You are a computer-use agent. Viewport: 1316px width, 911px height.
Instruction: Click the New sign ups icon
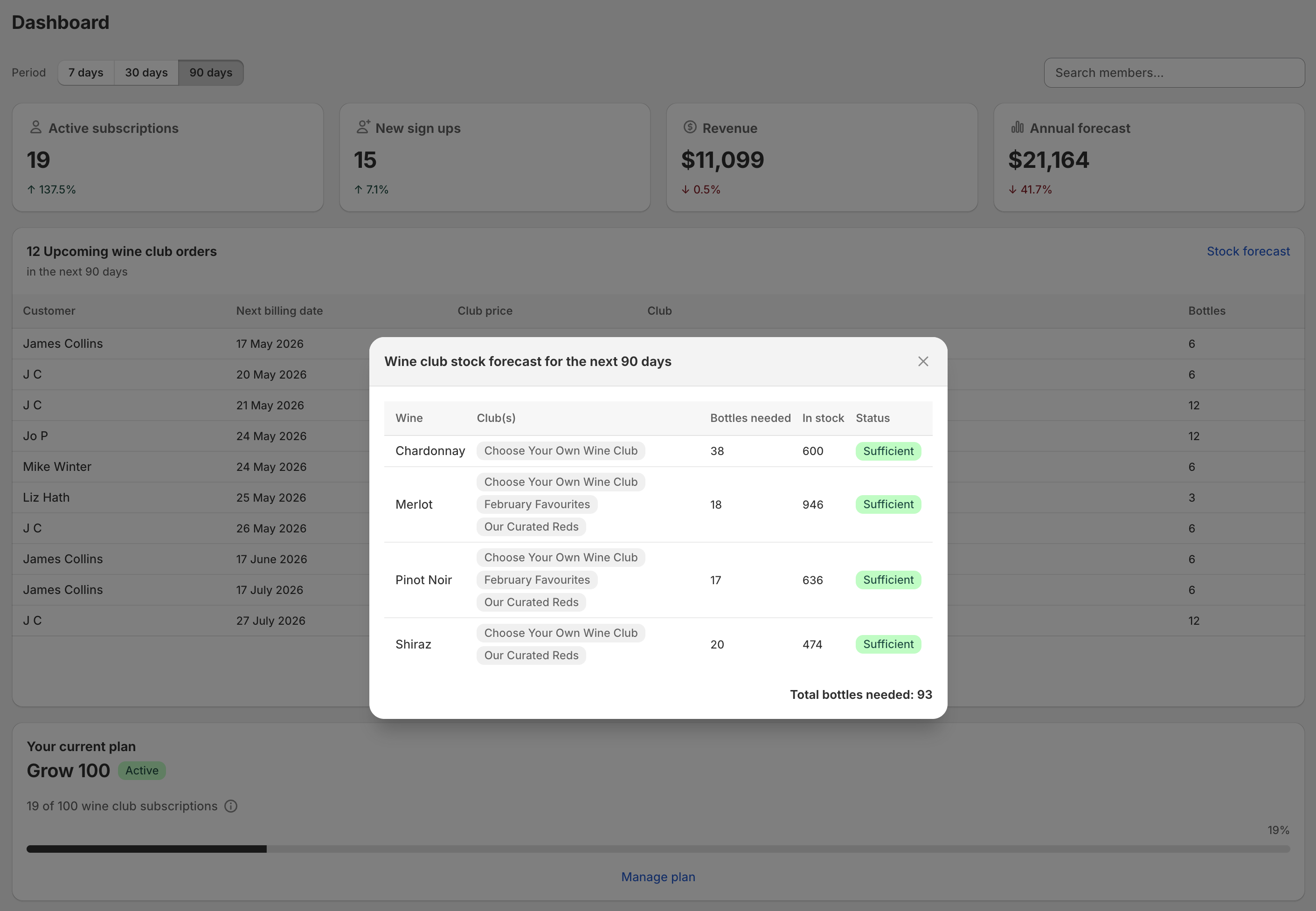pyautogui.click(x=363, y=127)
